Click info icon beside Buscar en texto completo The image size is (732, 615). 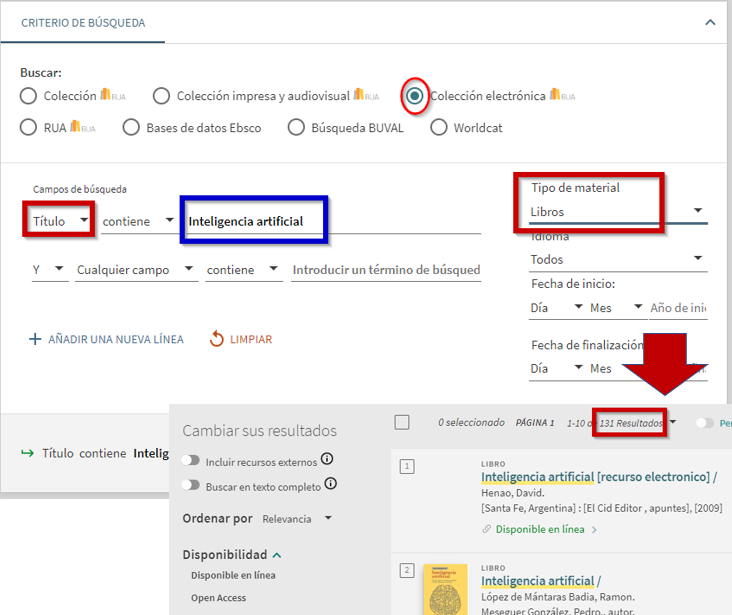point(331,485)
